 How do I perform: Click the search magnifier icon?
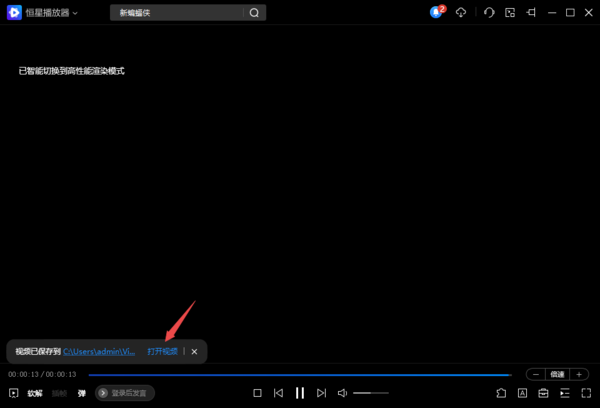(x=254, y=13)
